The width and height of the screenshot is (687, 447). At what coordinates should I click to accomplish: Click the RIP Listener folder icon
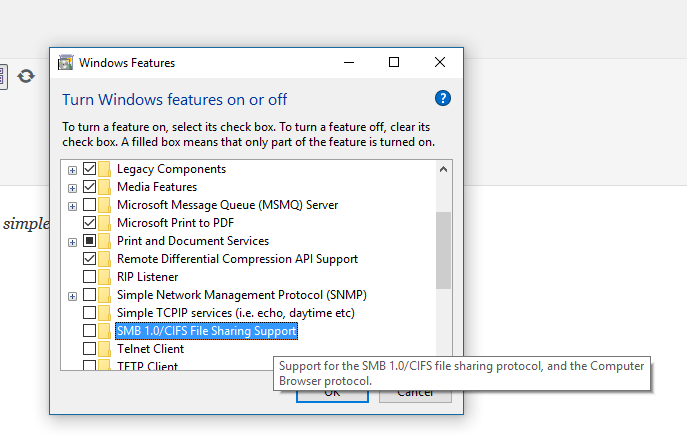pos(105,277)
